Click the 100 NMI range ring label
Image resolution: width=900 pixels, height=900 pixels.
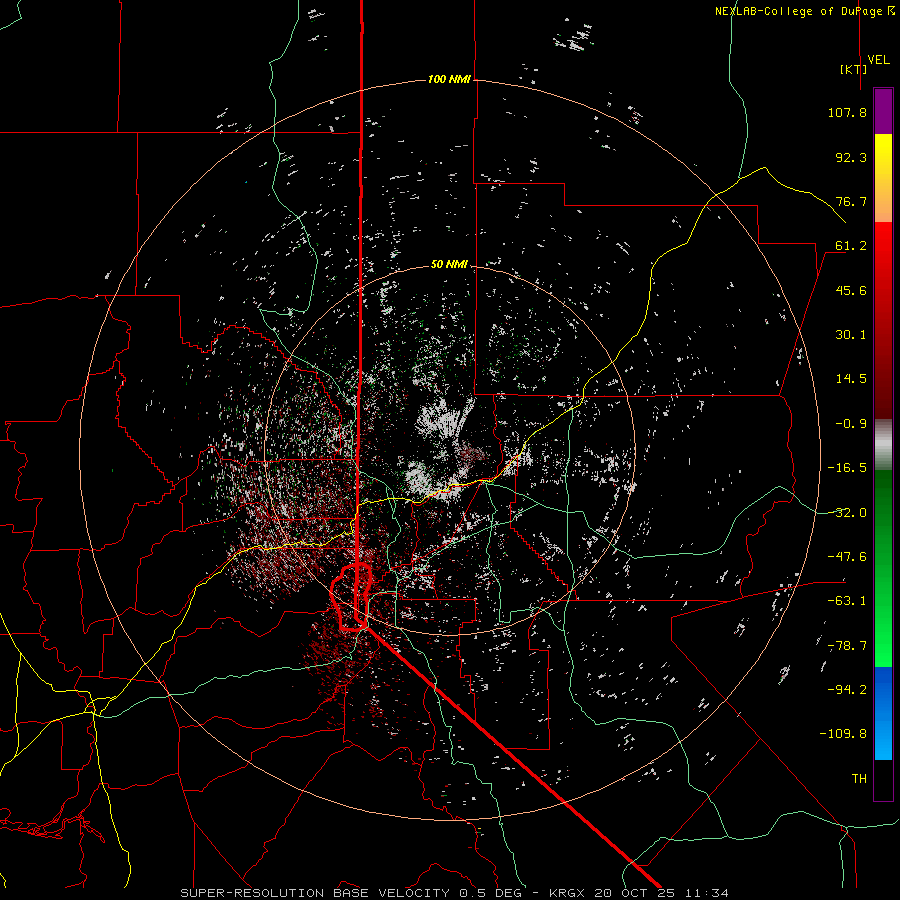pos(449,79)
